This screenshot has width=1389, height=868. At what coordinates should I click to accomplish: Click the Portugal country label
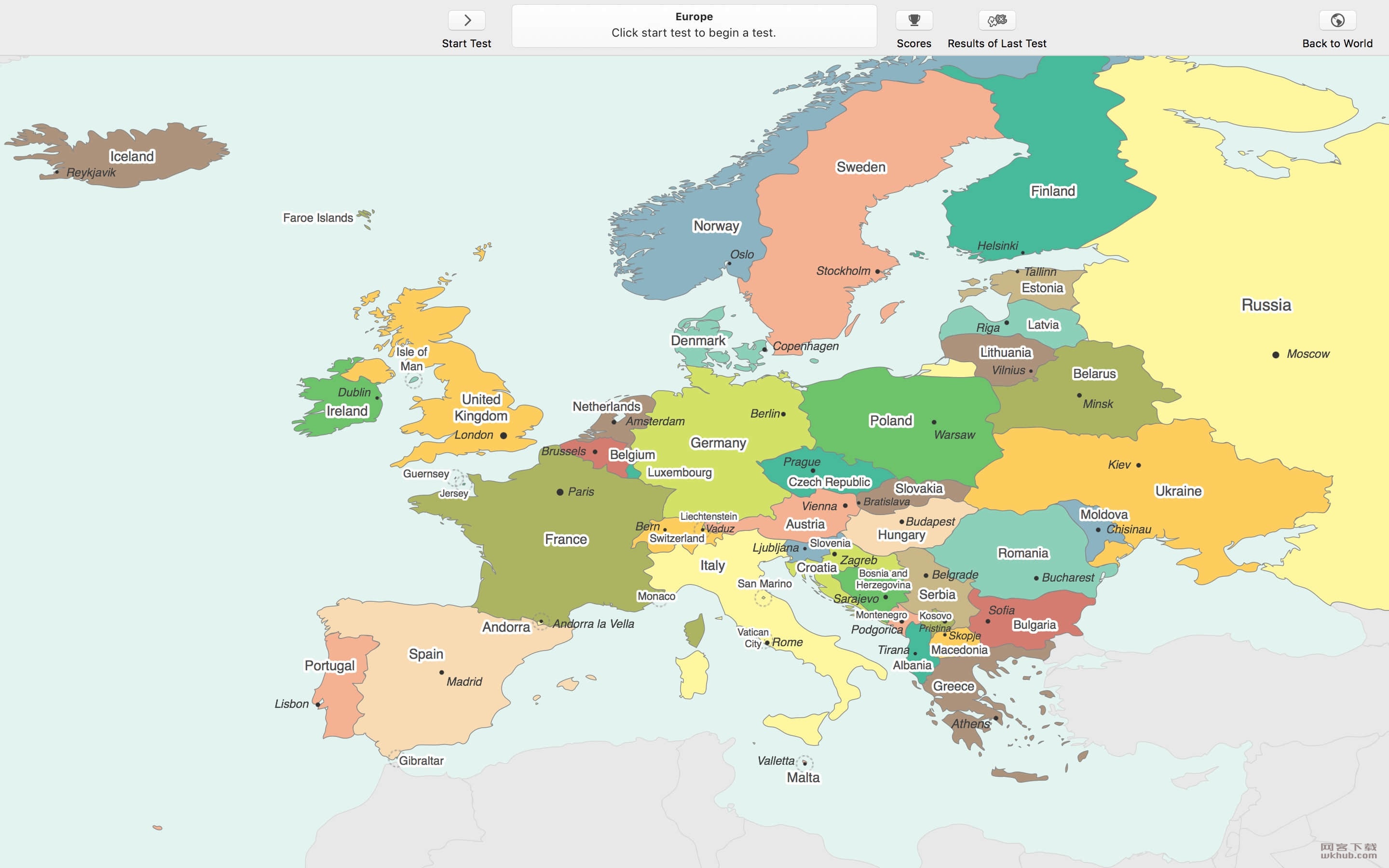click(x=329, y=666)
